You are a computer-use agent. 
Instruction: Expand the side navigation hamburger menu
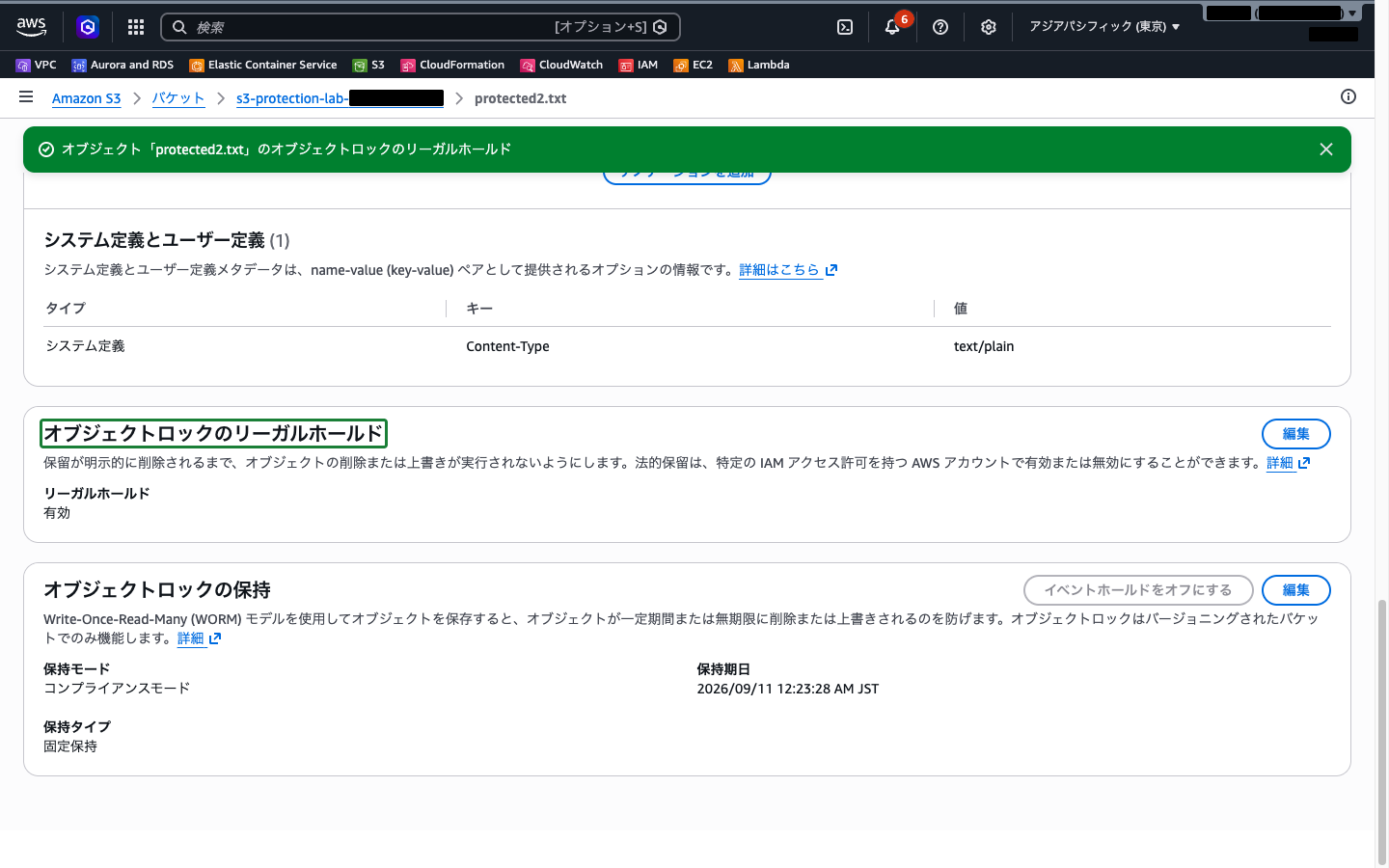(26, 96)
